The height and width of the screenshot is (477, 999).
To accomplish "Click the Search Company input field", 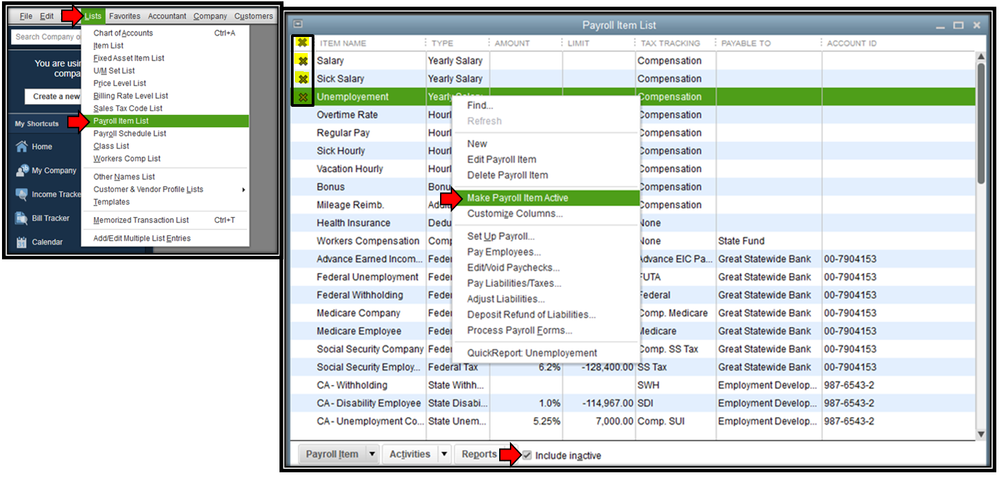I will pyautogui.click(x=46, y=37).
